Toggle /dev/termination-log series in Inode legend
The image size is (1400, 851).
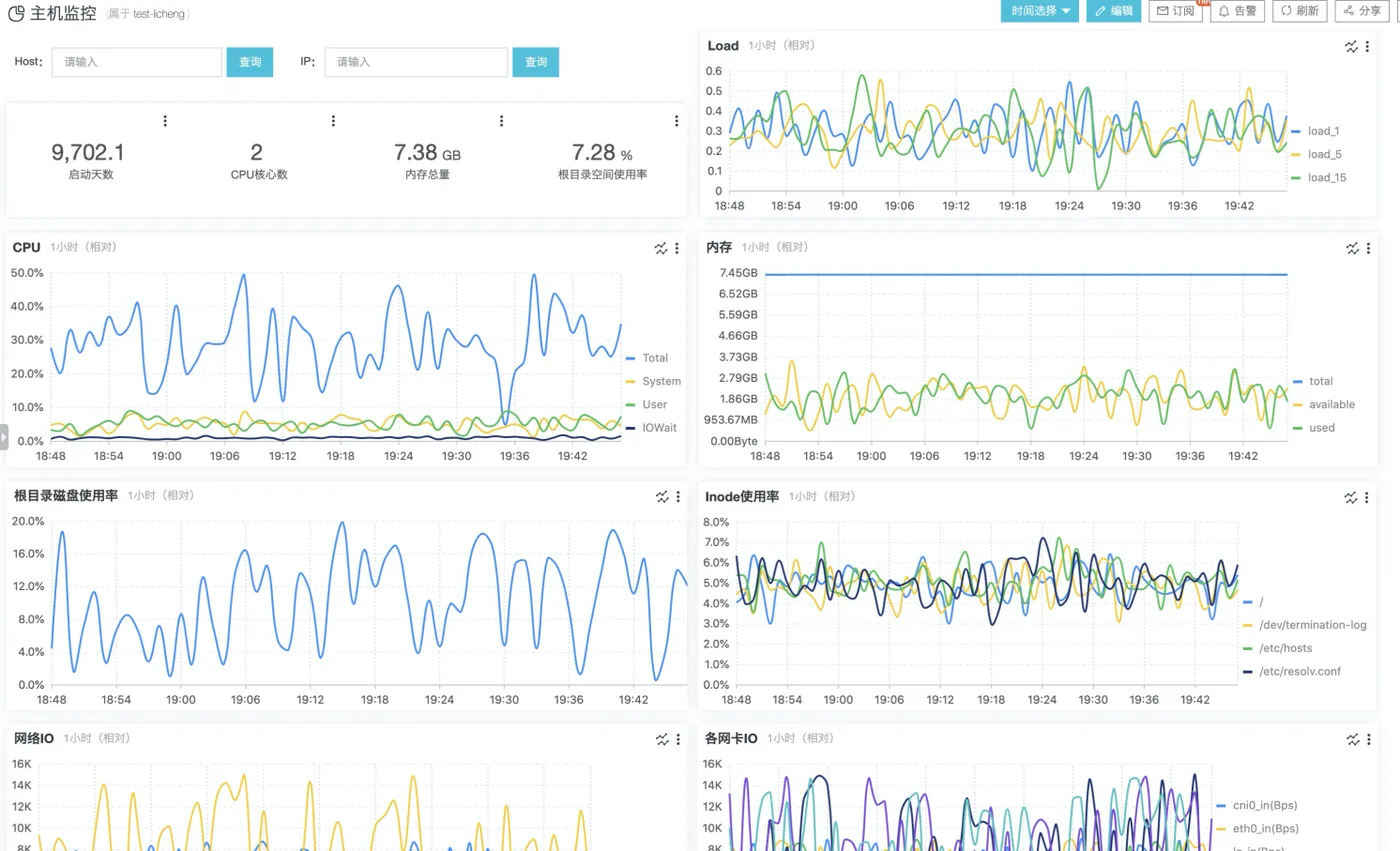pos(1304,625)
